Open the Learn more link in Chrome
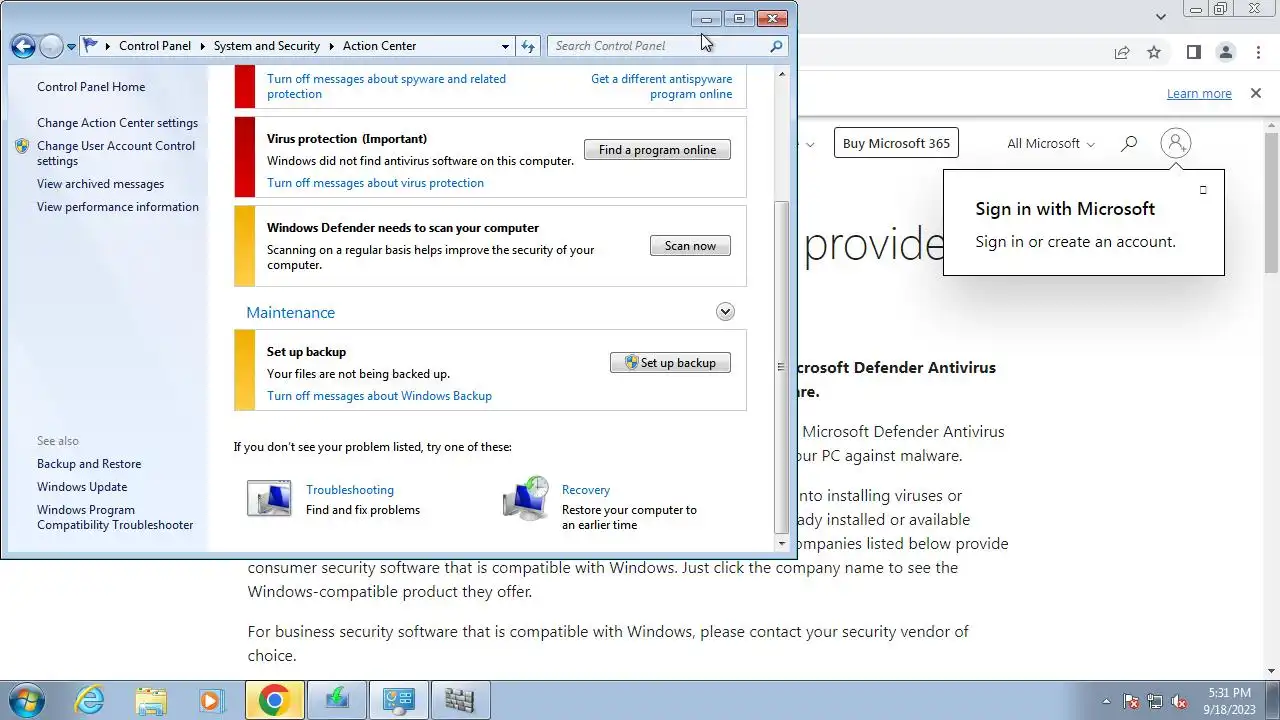The width and height of the screenshot is (1280, 720). (1199, 94)
